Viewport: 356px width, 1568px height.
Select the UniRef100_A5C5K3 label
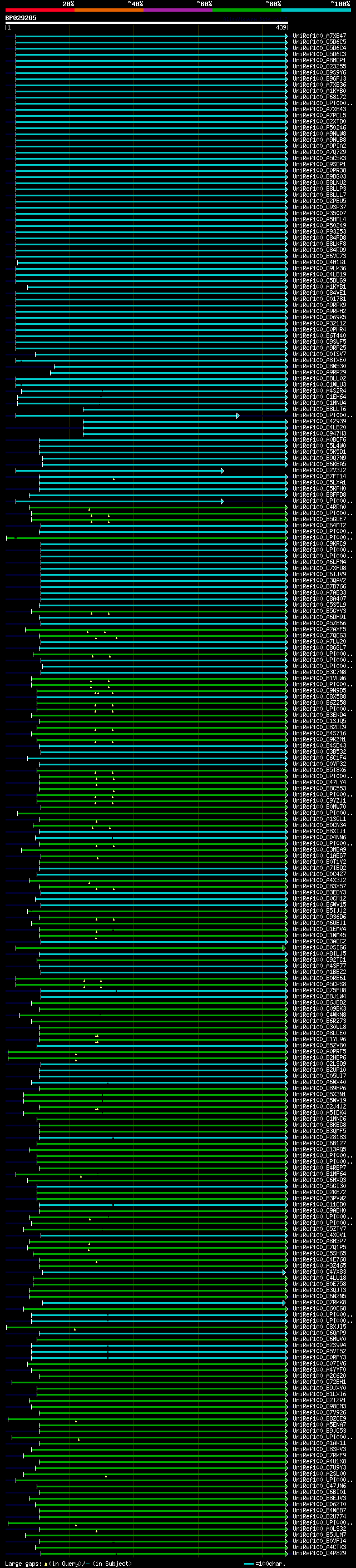tap(319, 159)
